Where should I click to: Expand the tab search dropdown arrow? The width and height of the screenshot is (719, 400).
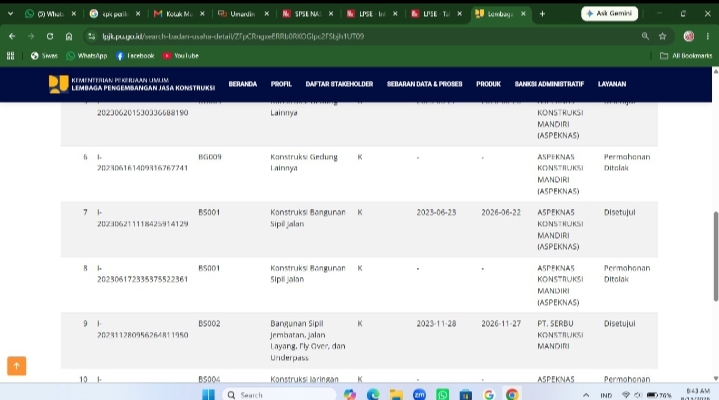point(10,14)
